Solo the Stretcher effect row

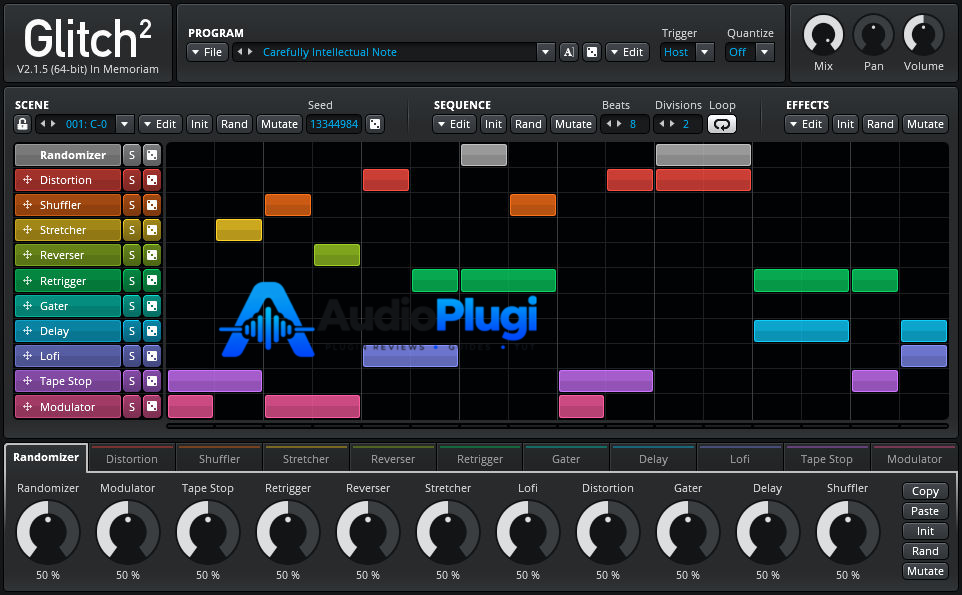tap(132, 230)
